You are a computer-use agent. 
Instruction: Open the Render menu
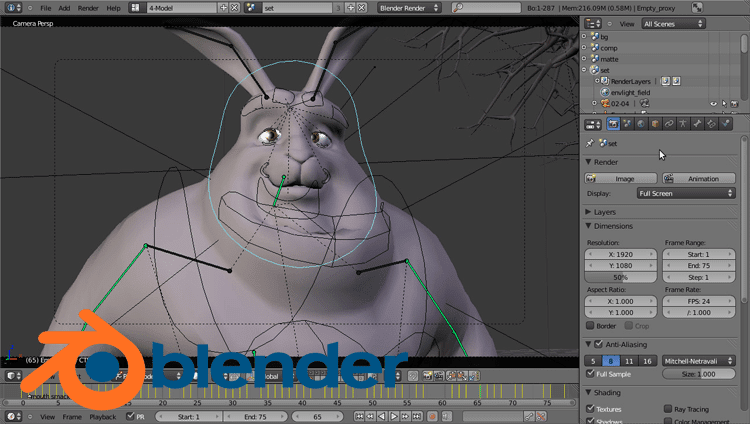point(88,8)
